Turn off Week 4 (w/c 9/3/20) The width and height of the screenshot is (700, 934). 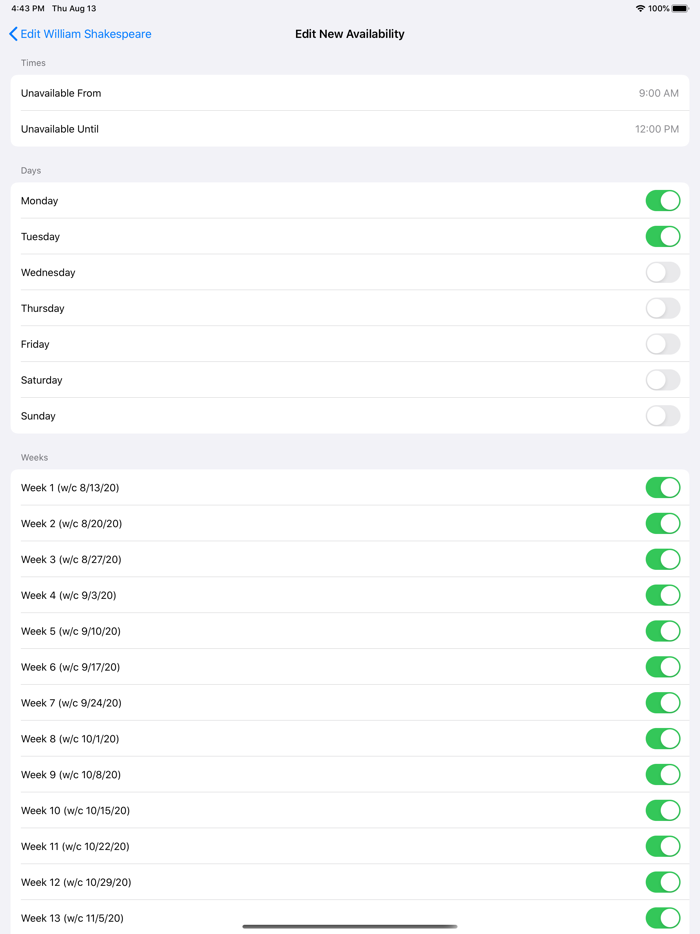click(662, 596)
